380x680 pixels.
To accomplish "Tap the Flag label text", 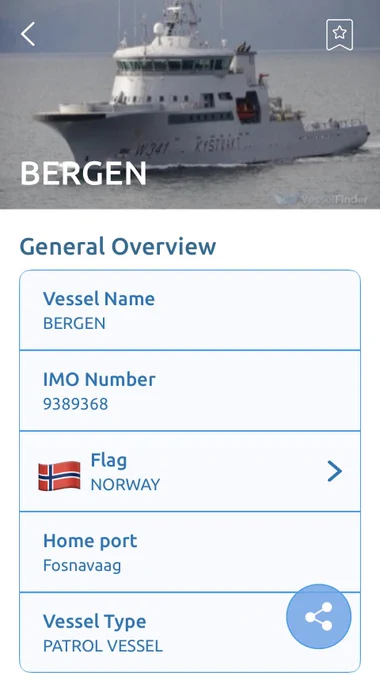I will coord(108,461).
